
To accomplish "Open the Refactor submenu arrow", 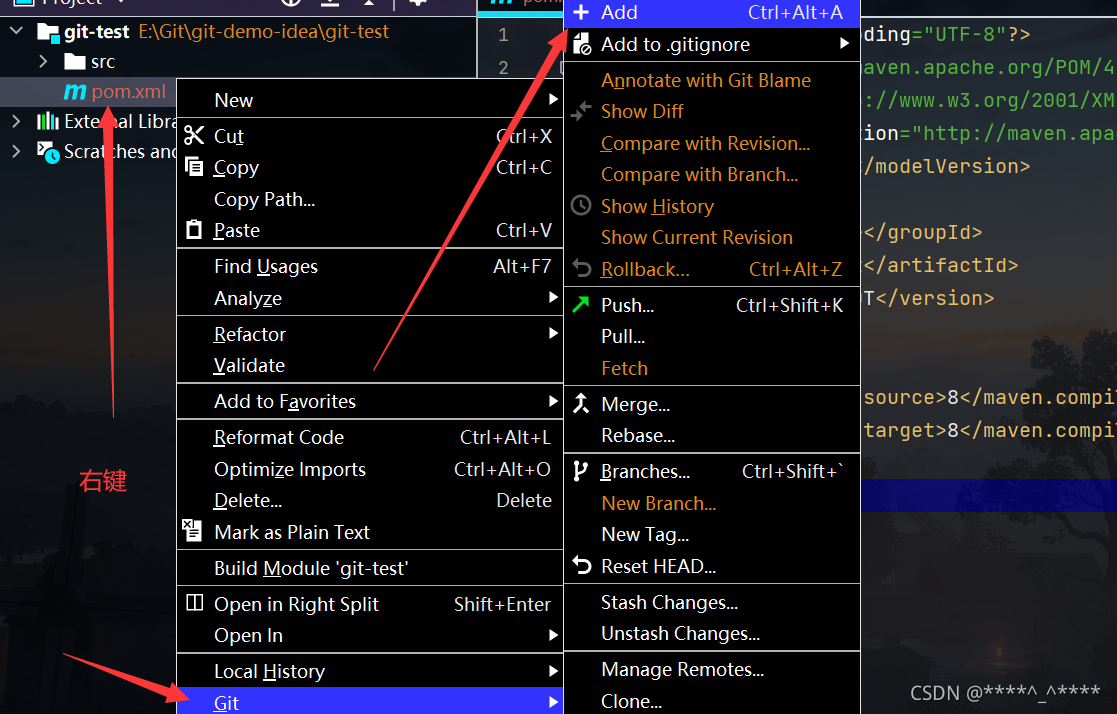I will coord(553,333).
